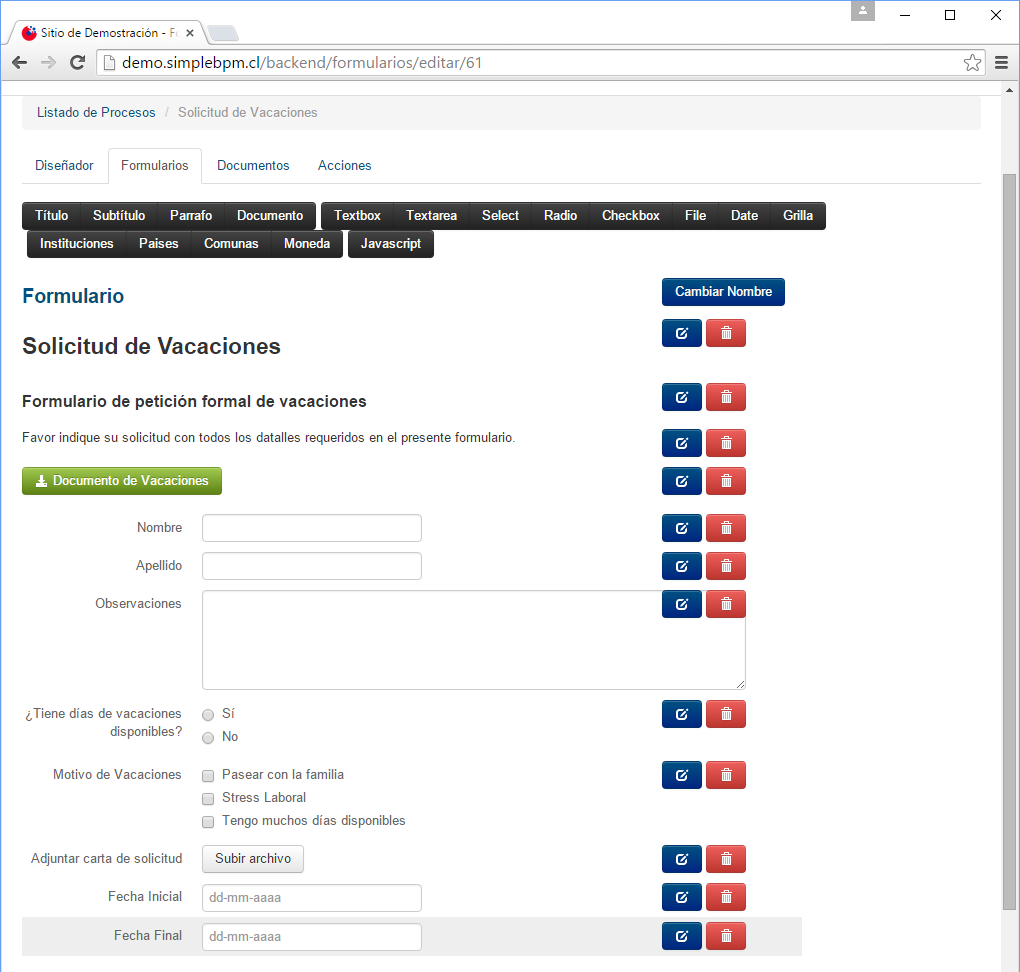Go to Listado de Procesos breadcrumb
This screenshot has width=1020, height=972.
tap(96, 113)
